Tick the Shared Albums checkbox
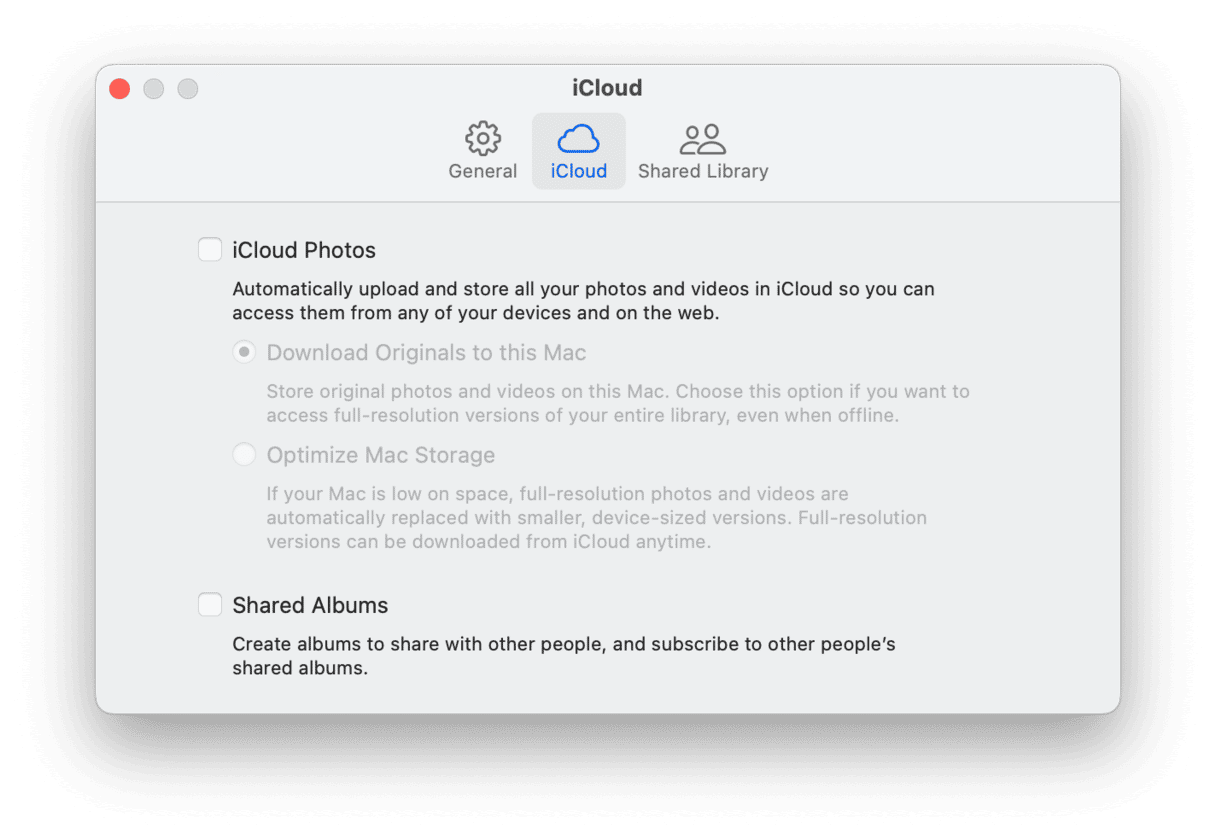 click(x=210, y=605)
